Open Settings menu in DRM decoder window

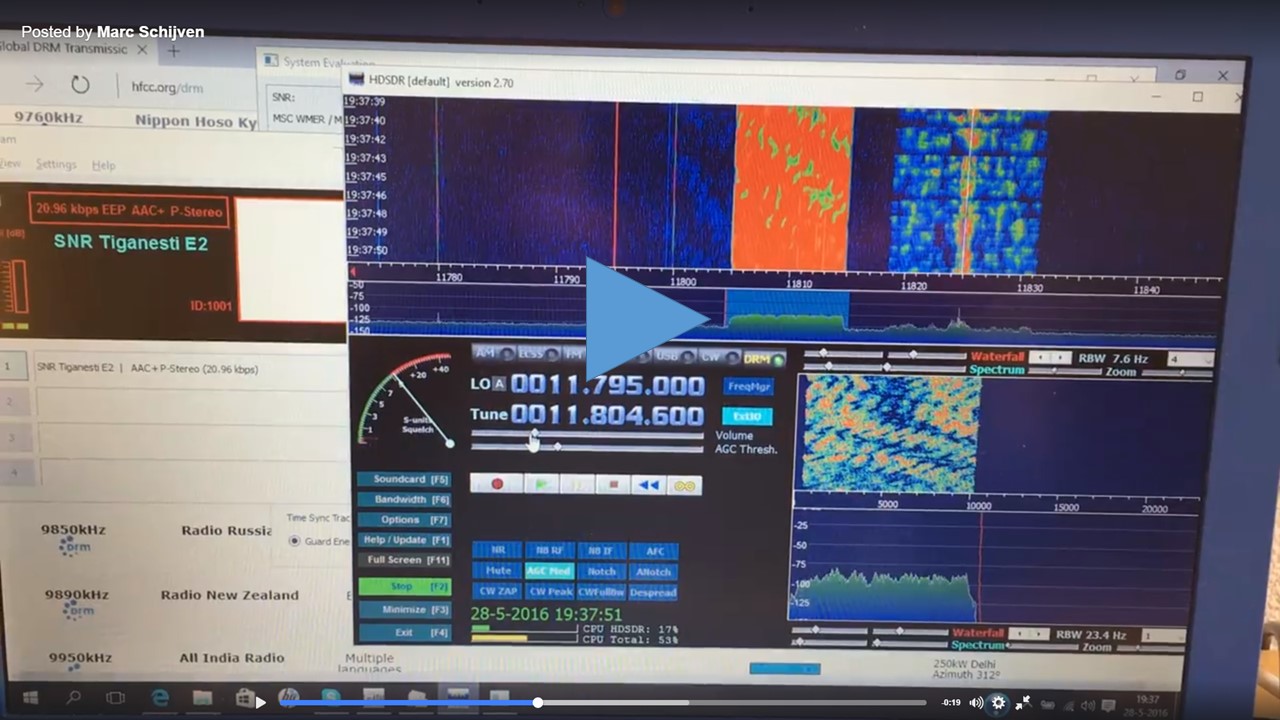(x=56, y=164)
